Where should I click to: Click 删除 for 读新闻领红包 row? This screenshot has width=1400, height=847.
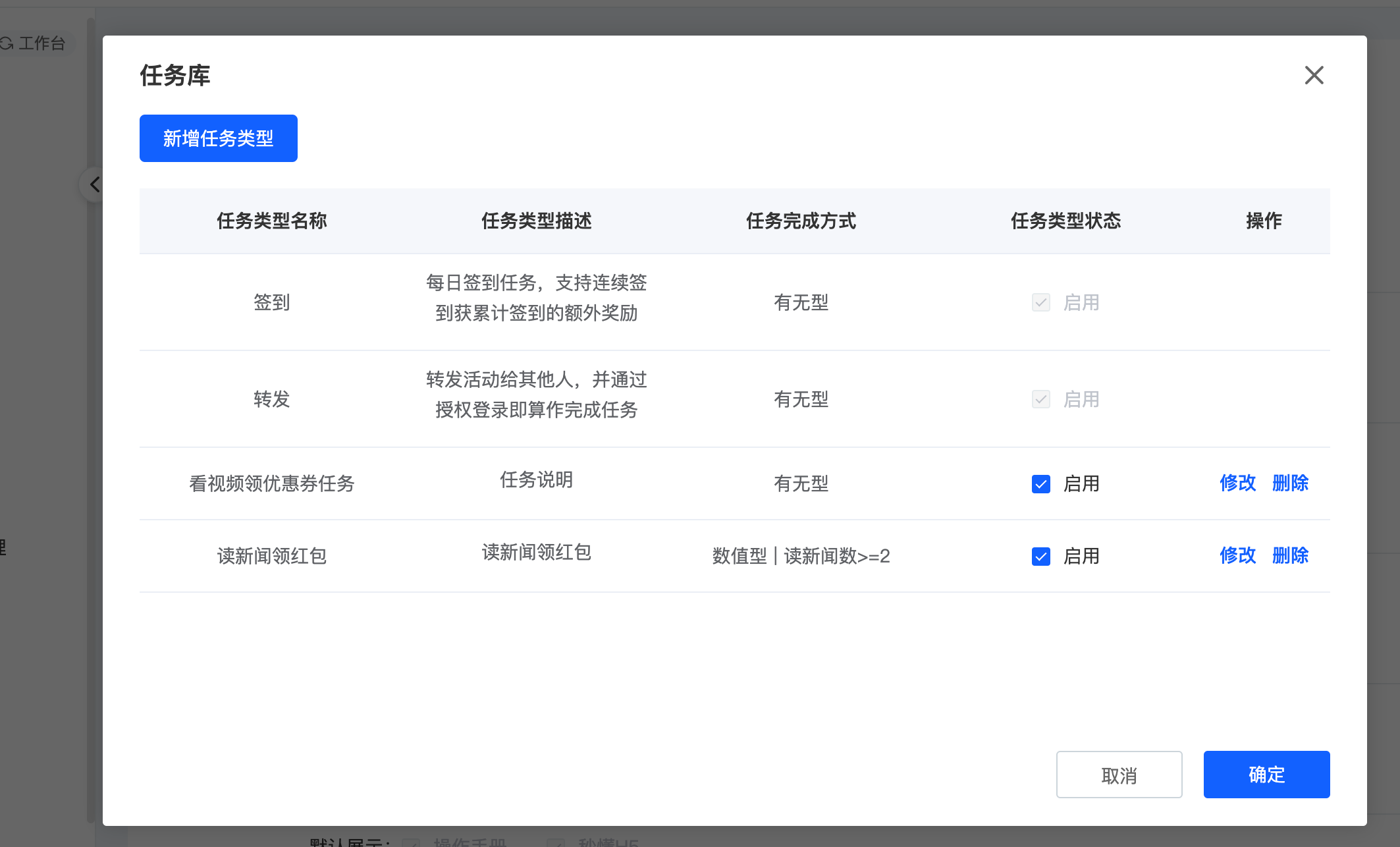1290,555
